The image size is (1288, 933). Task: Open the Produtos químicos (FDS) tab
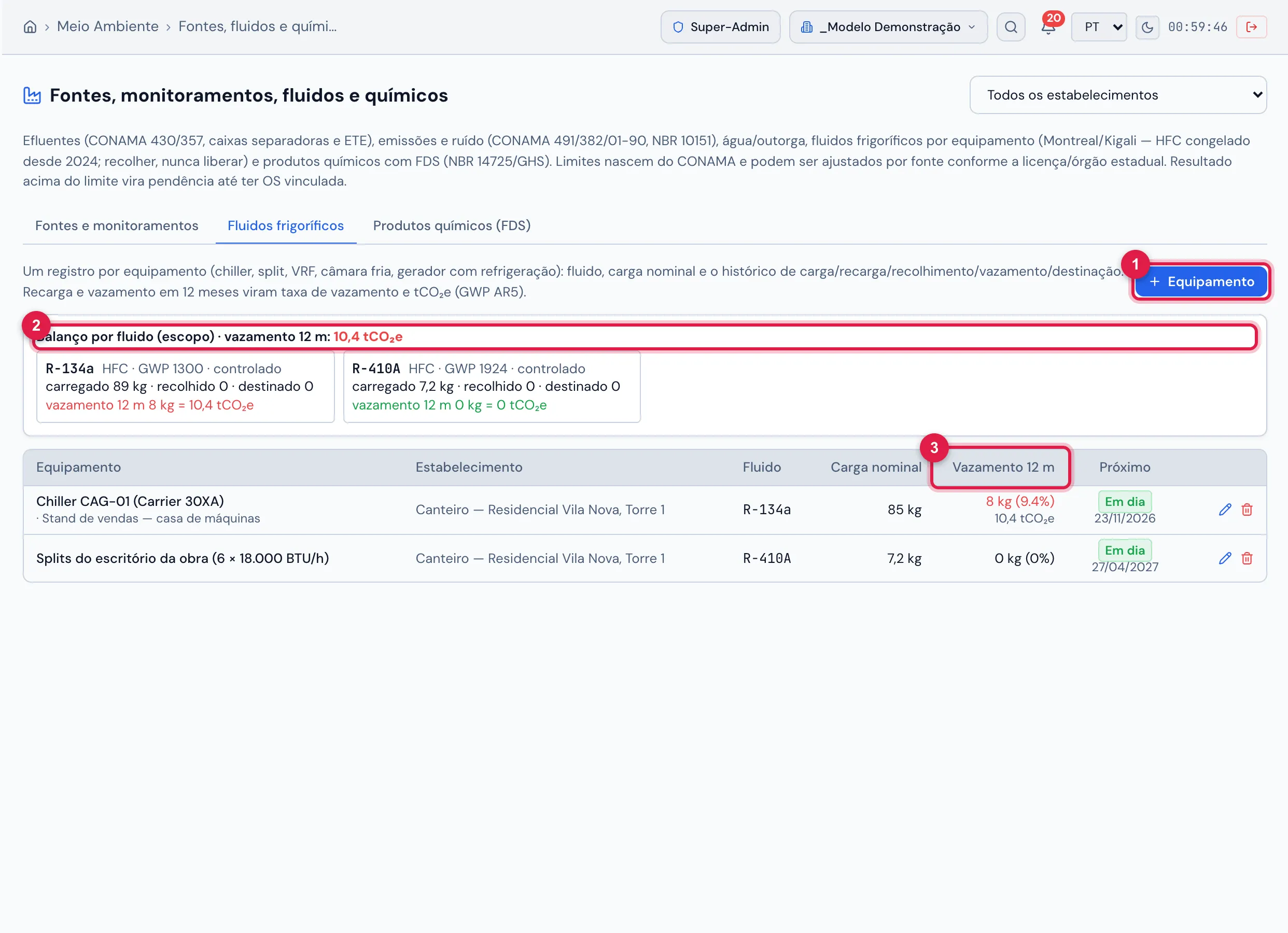click(452, 225)
